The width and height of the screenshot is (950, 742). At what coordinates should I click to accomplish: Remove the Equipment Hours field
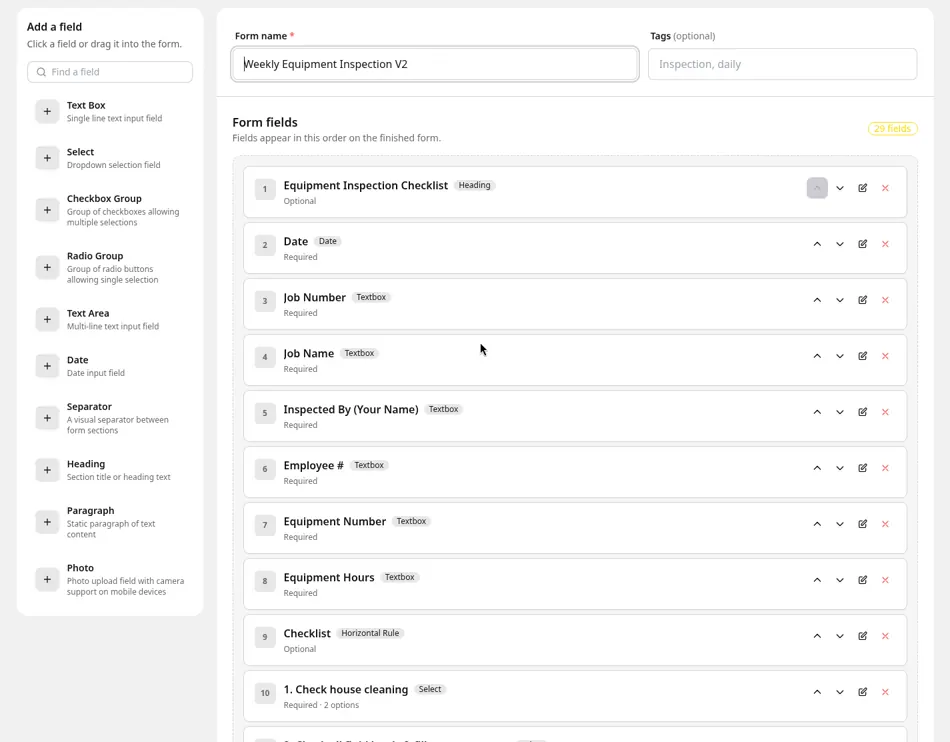tap(885, 580)
